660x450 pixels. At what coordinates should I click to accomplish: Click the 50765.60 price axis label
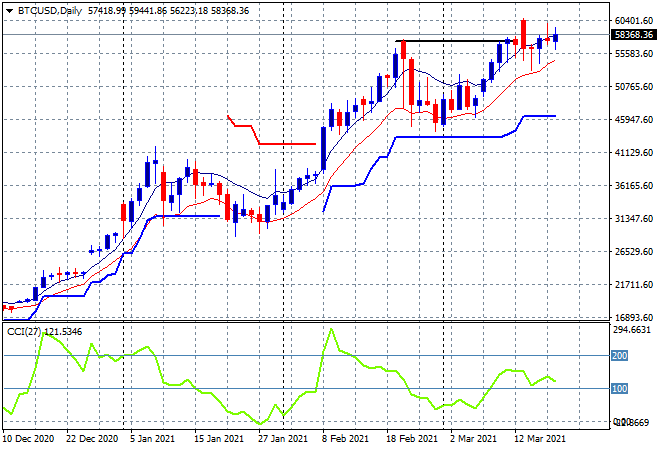tap(633, 87)
